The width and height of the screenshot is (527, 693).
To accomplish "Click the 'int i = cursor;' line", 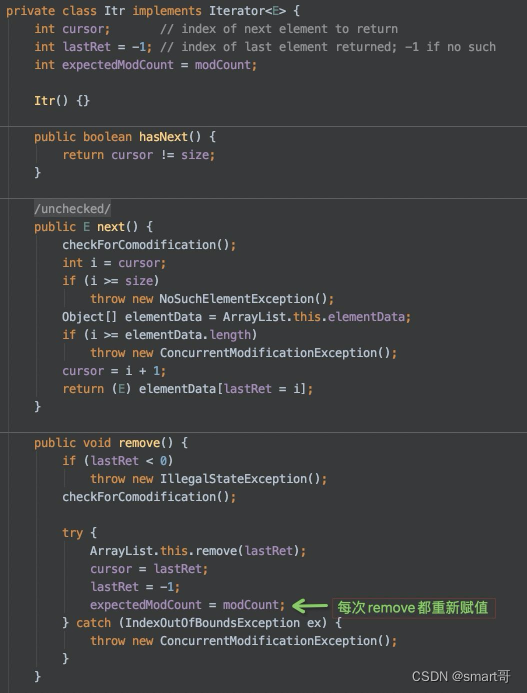I will pyautogui.click(x=114, y=263).
